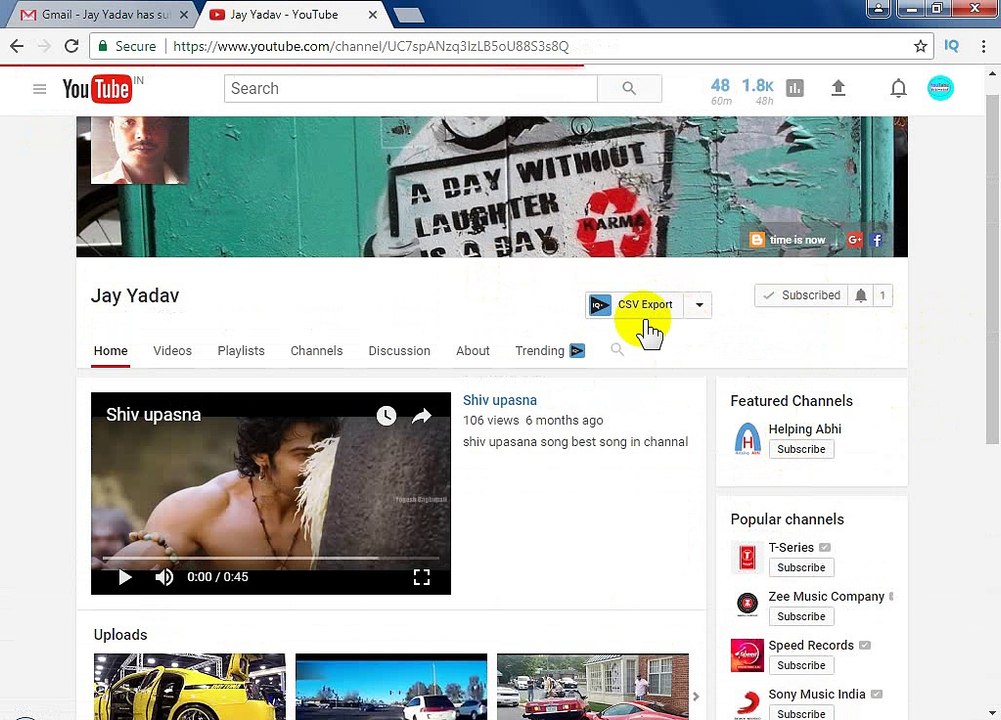
Task: Open vidIQ bar chart stats icon
Action: [795, 88]
